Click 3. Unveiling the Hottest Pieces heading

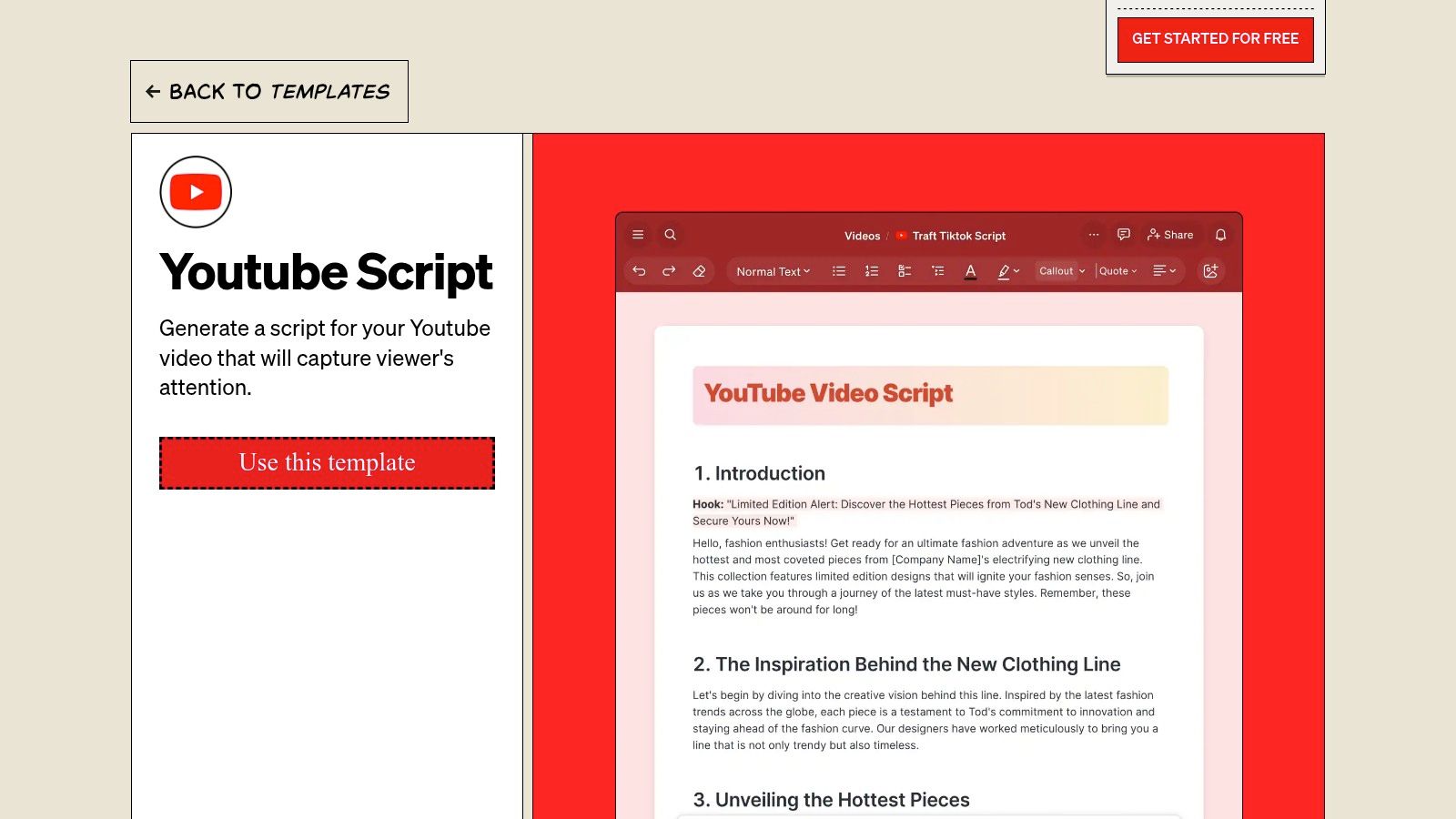tap(831, 800)
